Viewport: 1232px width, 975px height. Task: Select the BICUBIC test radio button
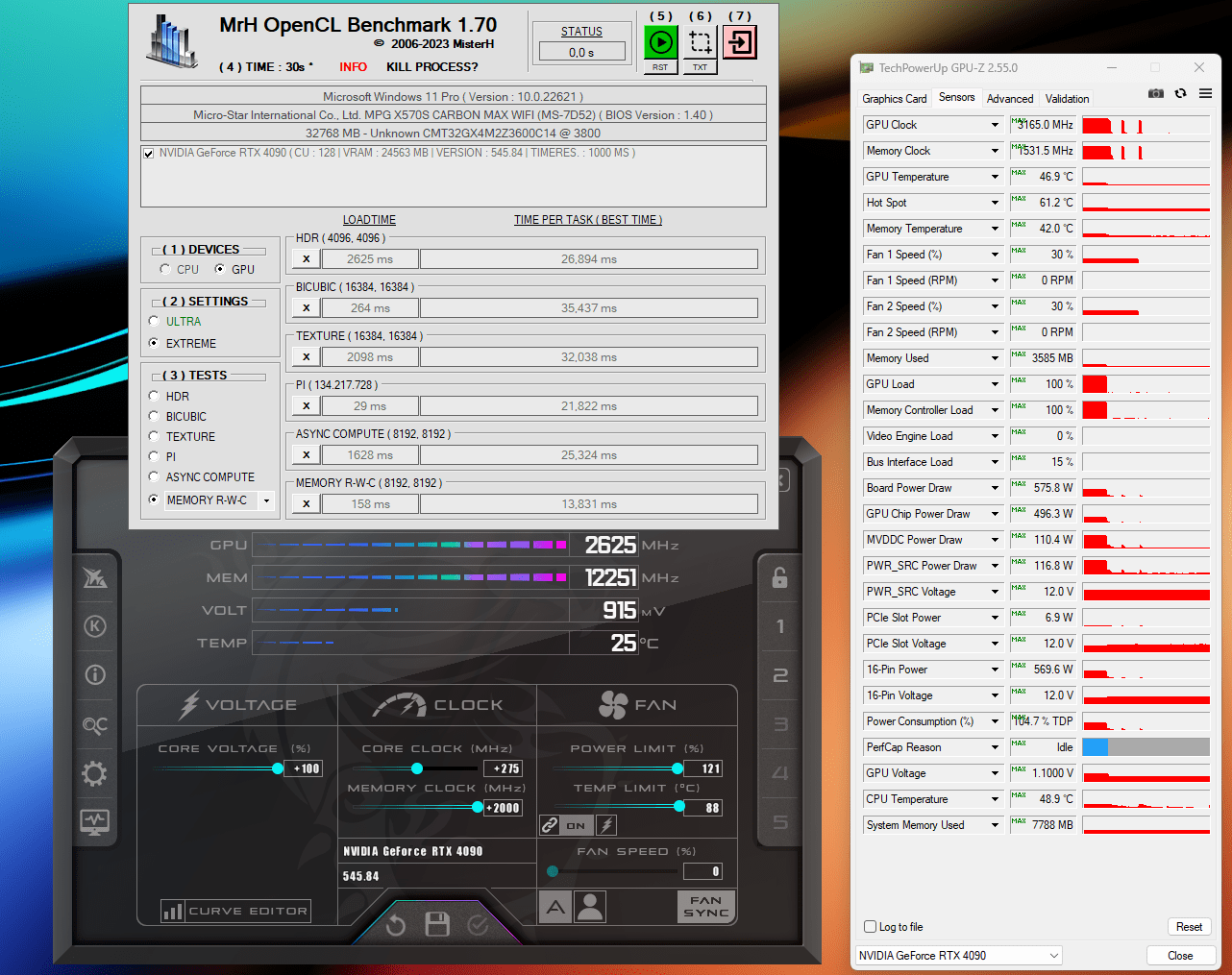click(154, 416)
